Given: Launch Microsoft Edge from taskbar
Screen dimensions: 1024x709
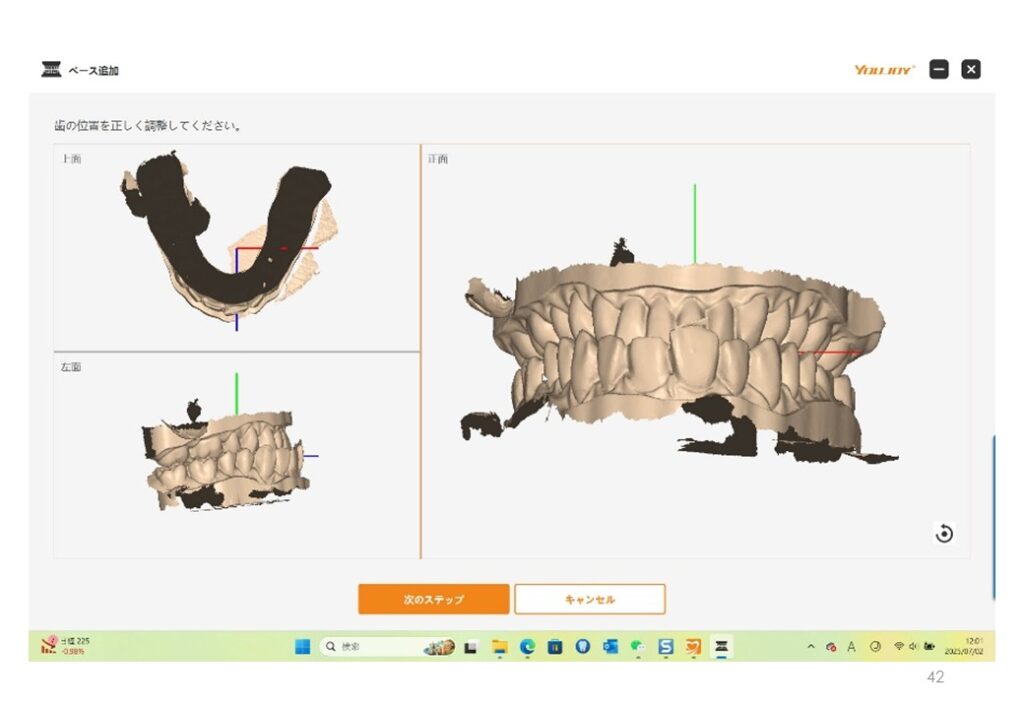Looking at the screenshot, I should click(x=527, y=647).
